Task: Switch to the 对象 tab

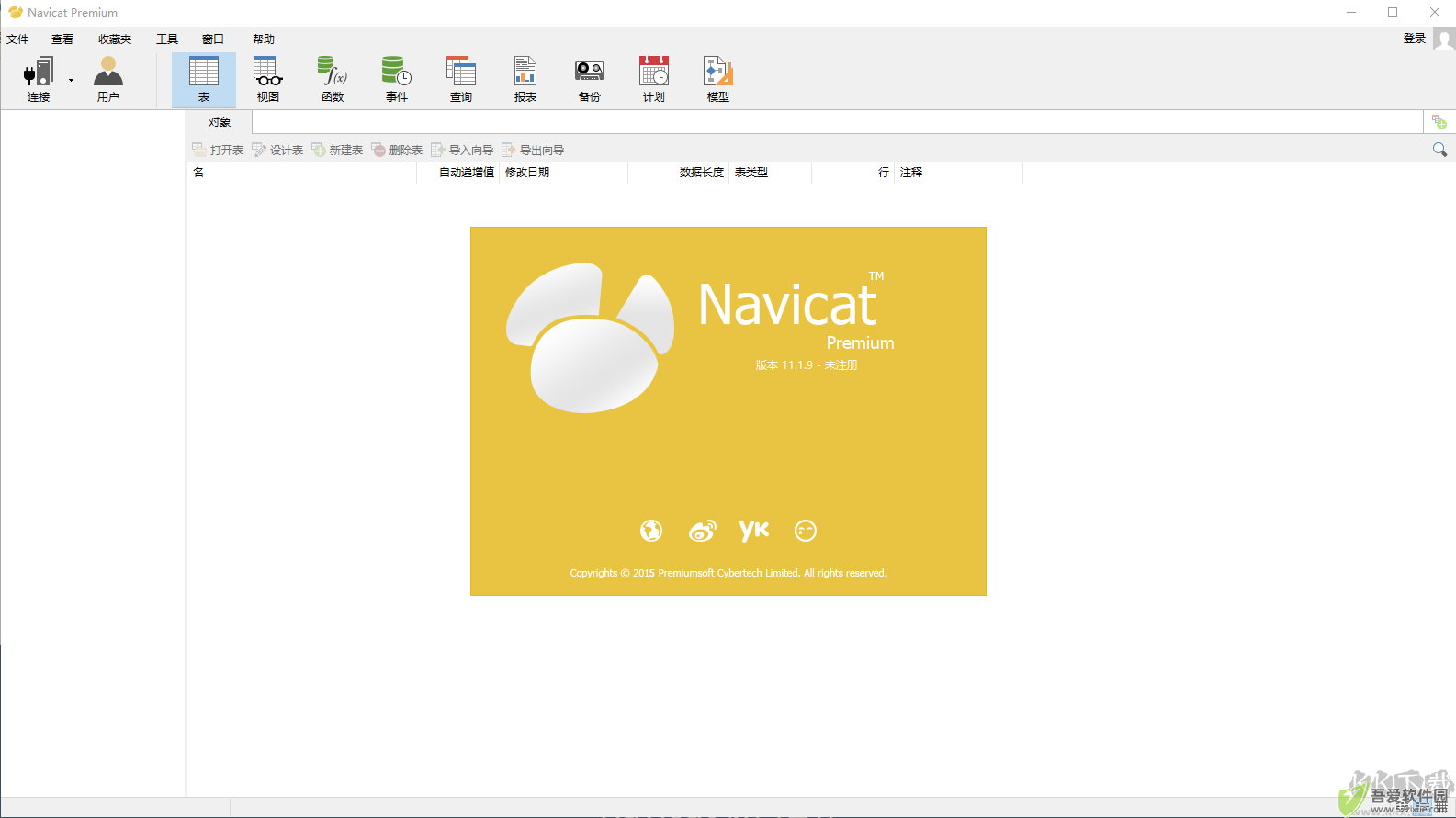Action: pyautogui.click(x=220, y=122)
